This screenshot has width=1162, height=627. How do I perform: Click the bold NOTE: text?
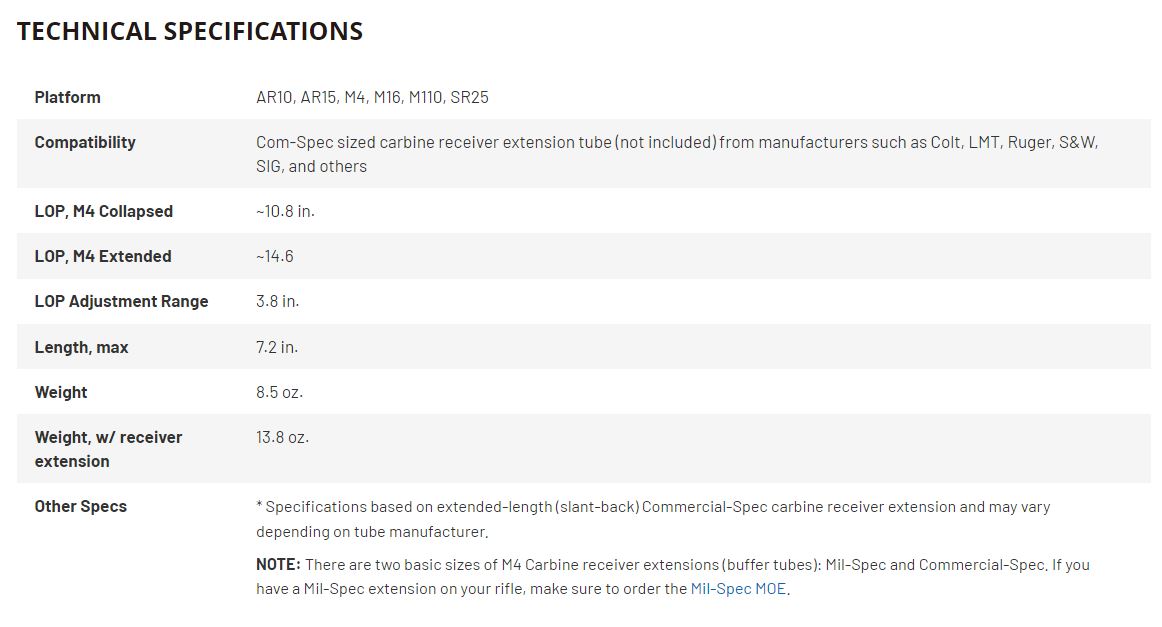tap(278, 564)
